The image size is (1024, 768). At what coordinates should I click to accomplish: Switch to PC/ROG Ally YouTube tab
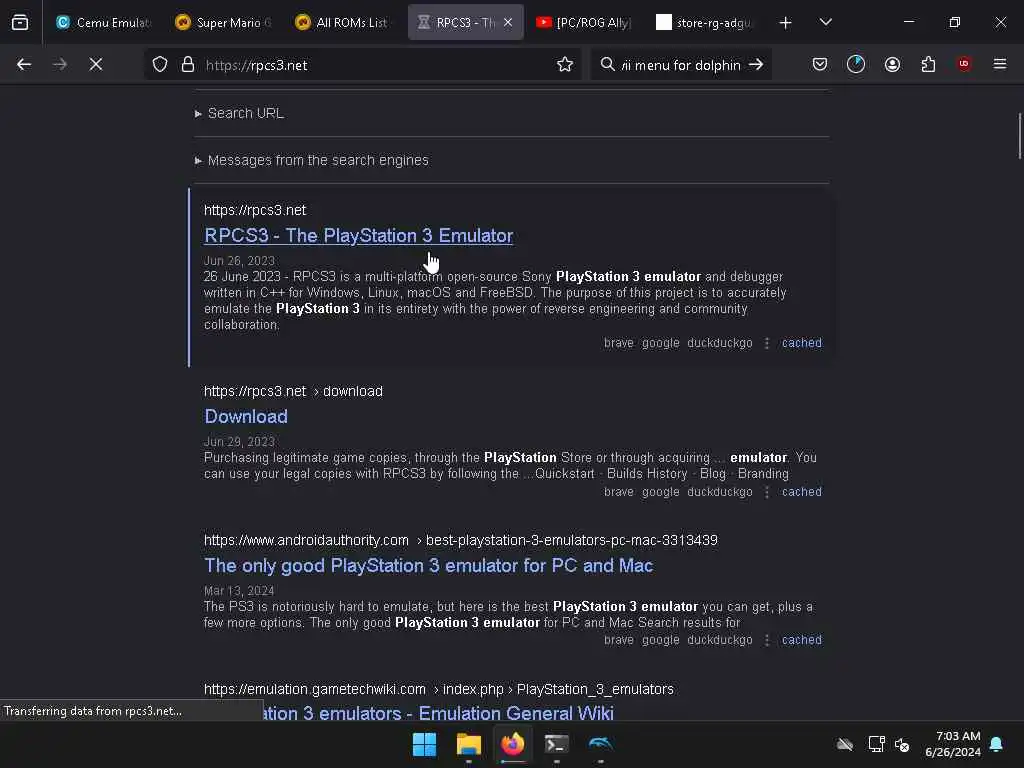(583, 22)
